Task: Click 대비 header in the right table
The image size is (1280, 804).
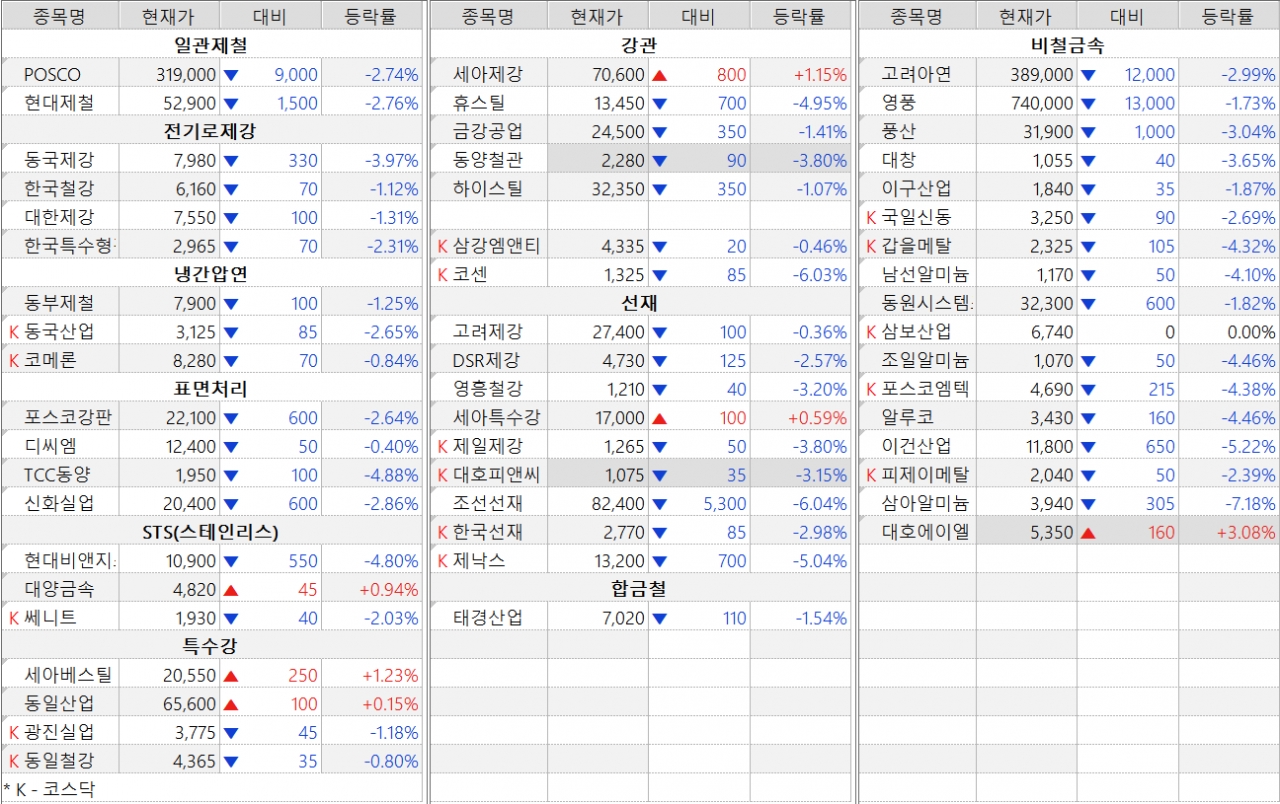Action: (1127, 16)
